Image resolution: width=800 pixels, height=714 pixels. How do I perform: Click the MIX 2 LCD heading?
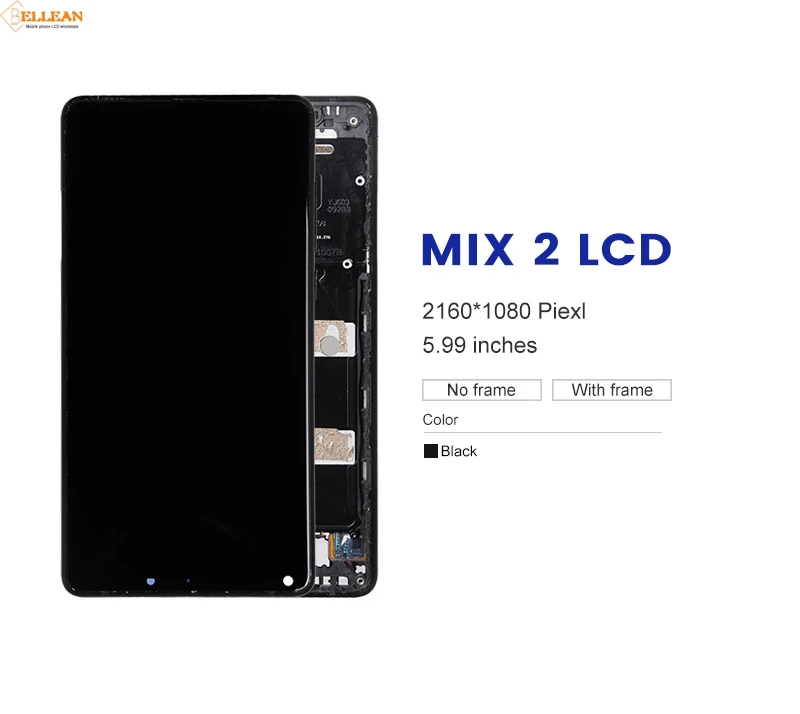coord(546,250)
